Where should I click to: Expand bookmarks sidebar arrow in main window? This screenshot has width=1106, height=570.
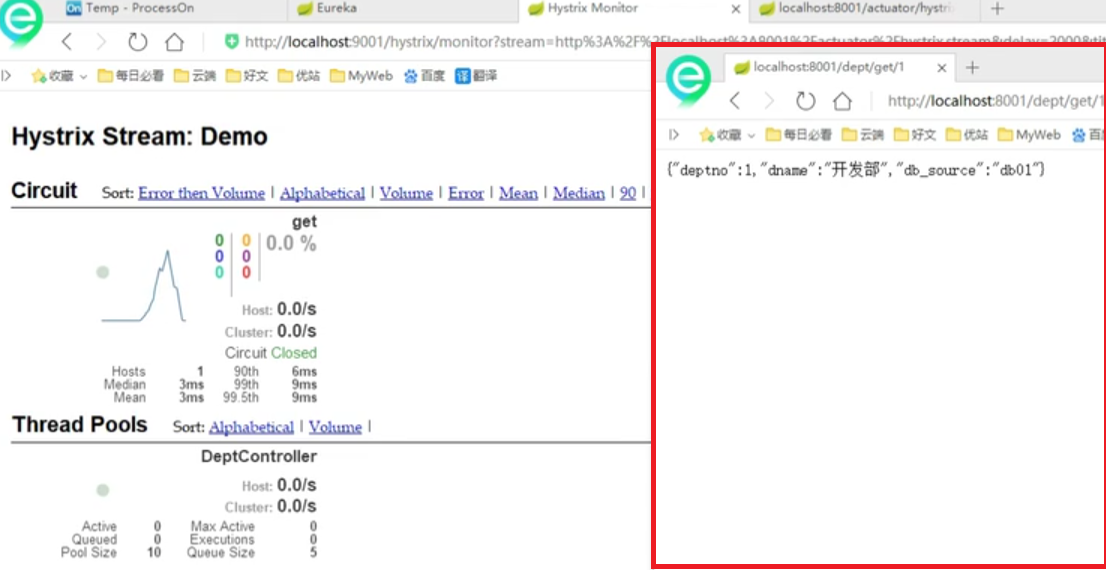click(6, 76)
